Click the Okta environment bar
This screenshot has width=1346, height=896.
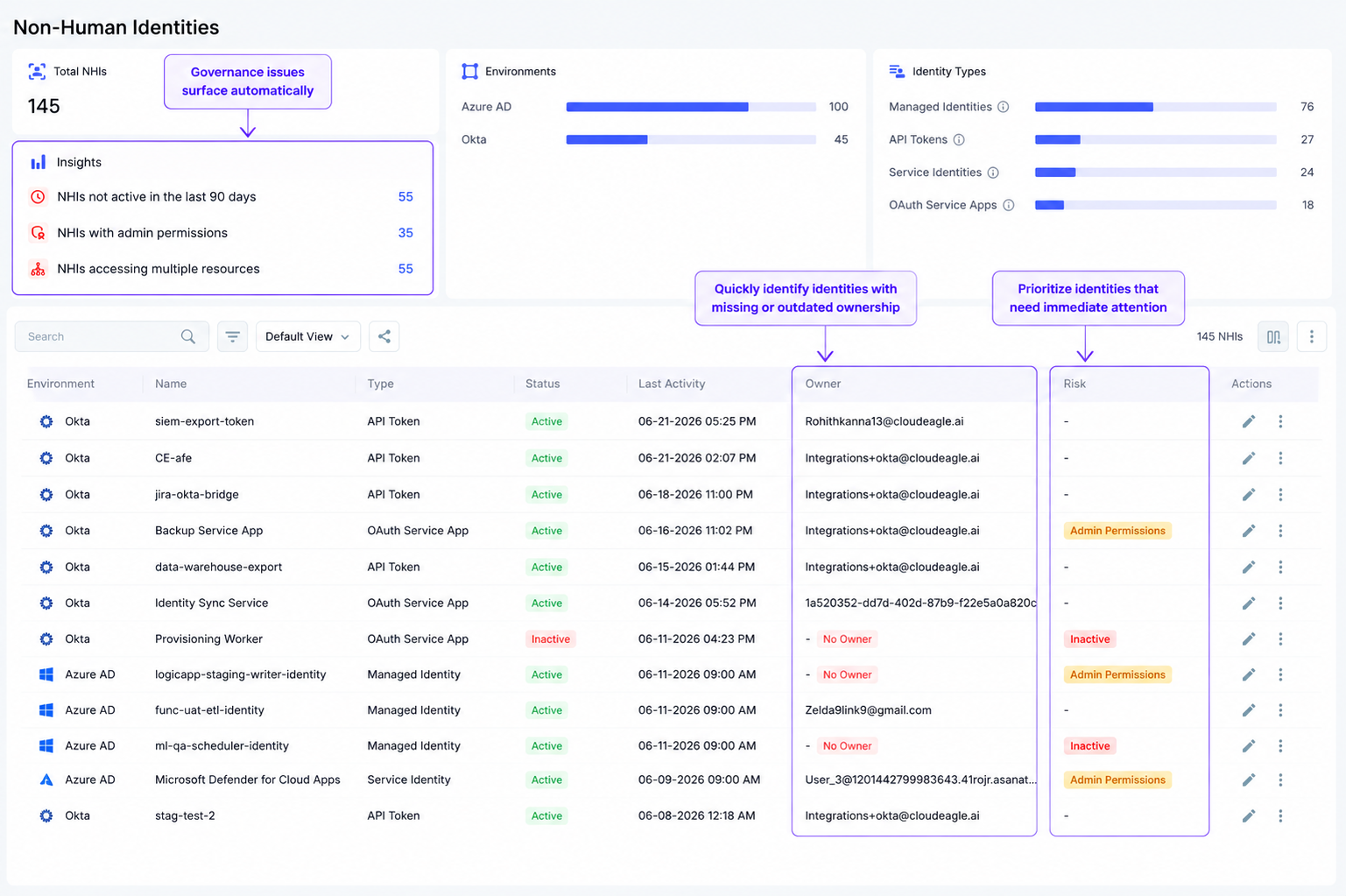[x=691, y=139]
